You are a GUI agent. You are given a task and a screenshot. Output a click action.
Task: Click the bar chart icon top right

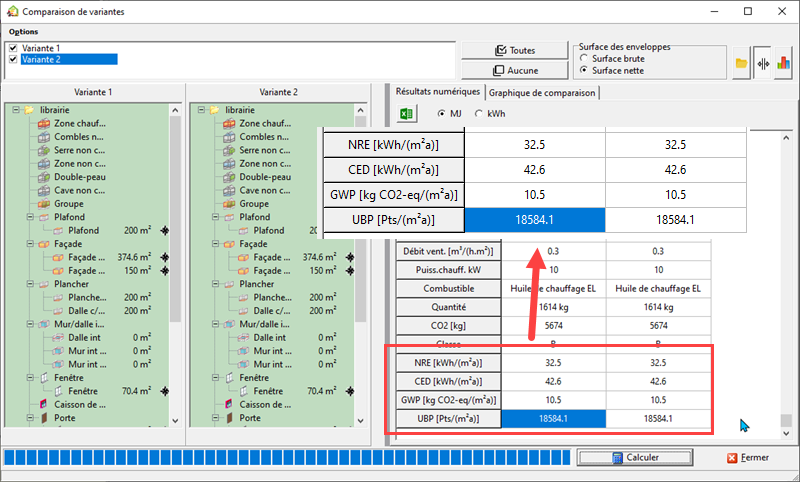tap(783, 63)
